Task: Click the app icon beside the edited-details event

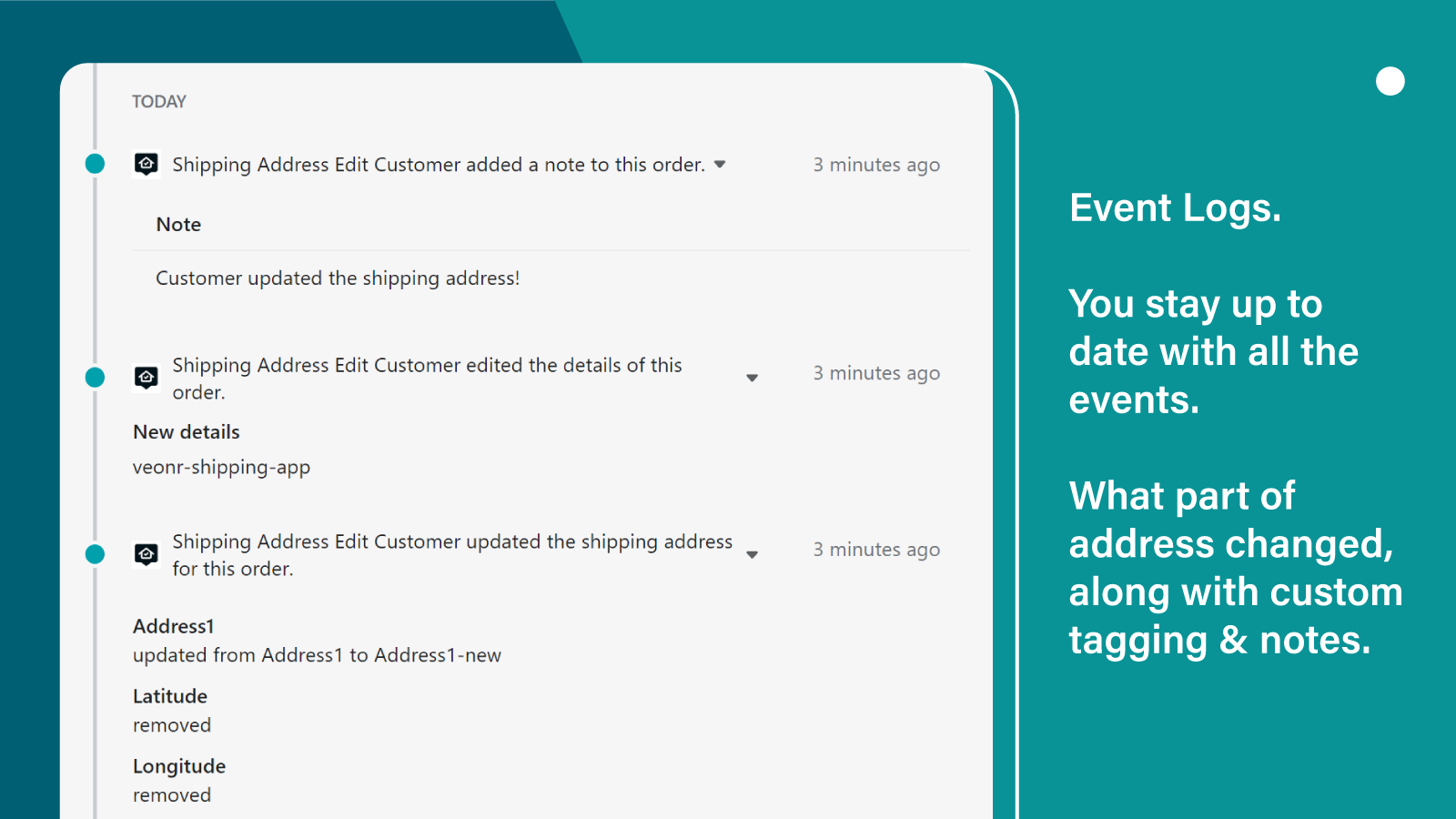Action: 147,377
